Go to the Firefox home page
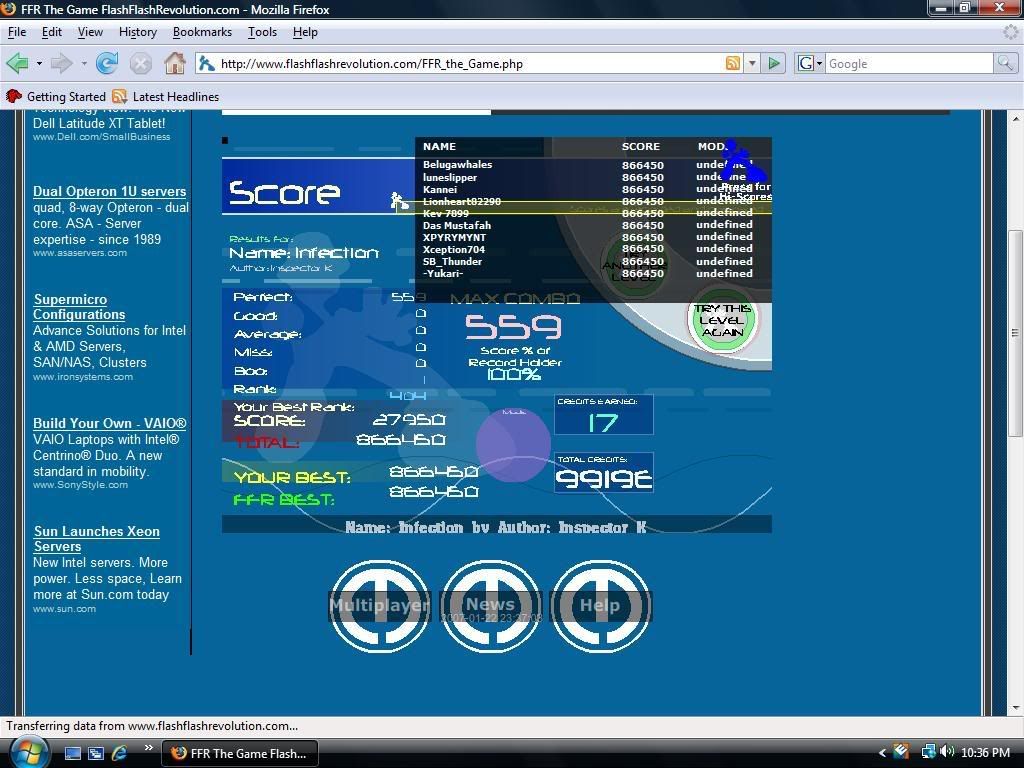 (174, 63)
